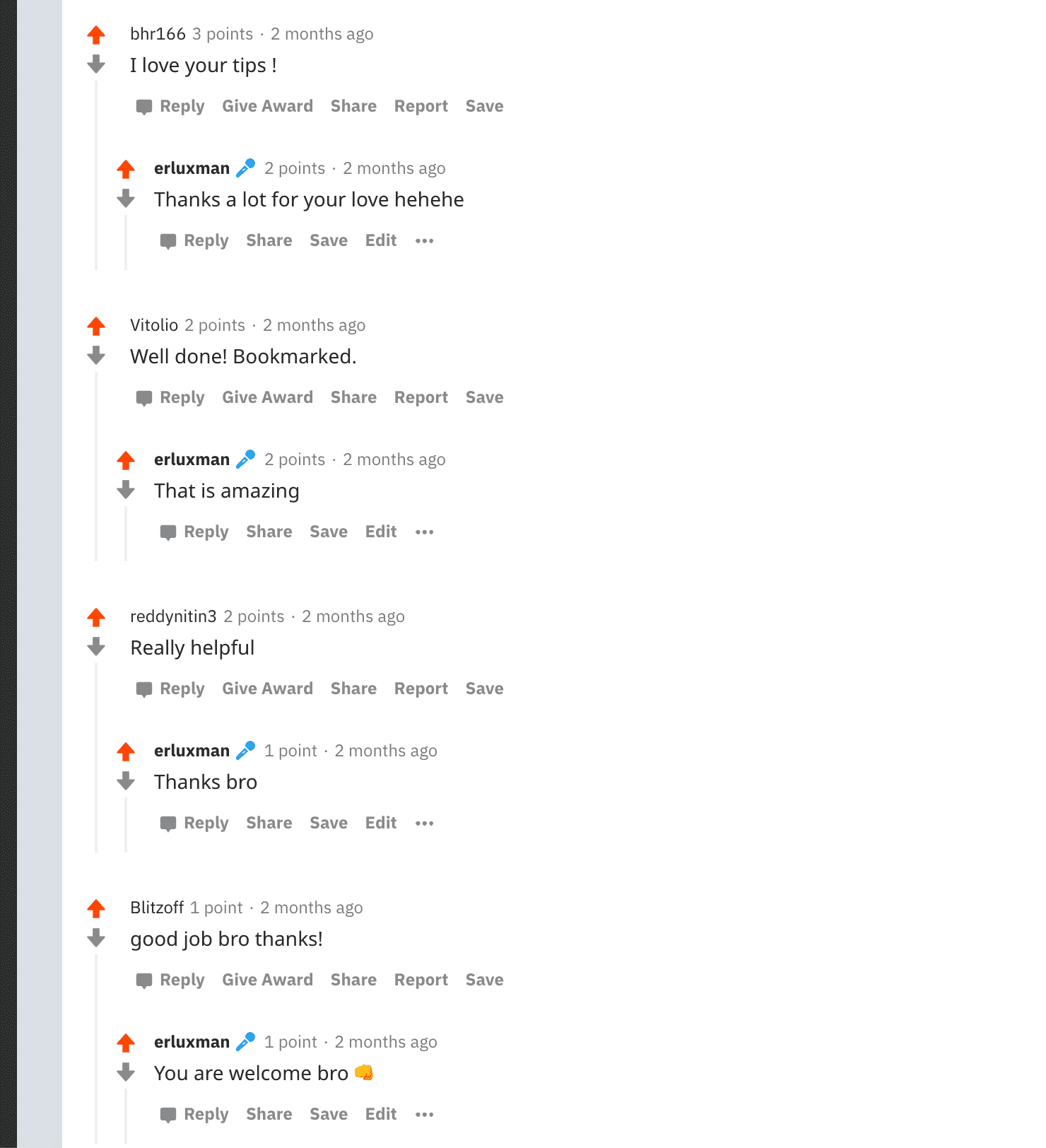Collapse the bhr166 comment thread line
The height and width of the screenshot is (1148, 1046).
click(x=96, y=175)
